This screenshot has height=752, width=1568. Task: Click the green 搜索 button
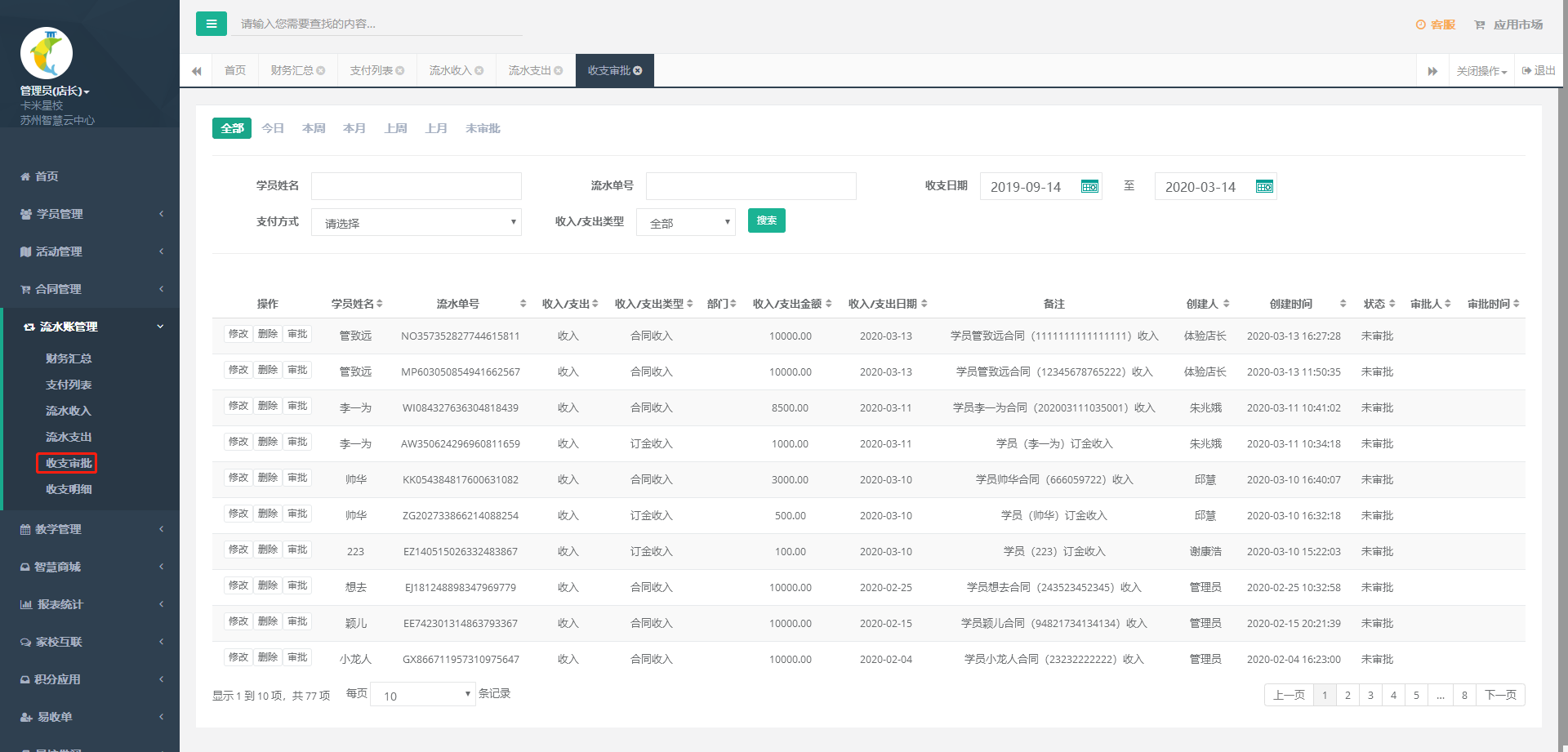coord(767,220)
